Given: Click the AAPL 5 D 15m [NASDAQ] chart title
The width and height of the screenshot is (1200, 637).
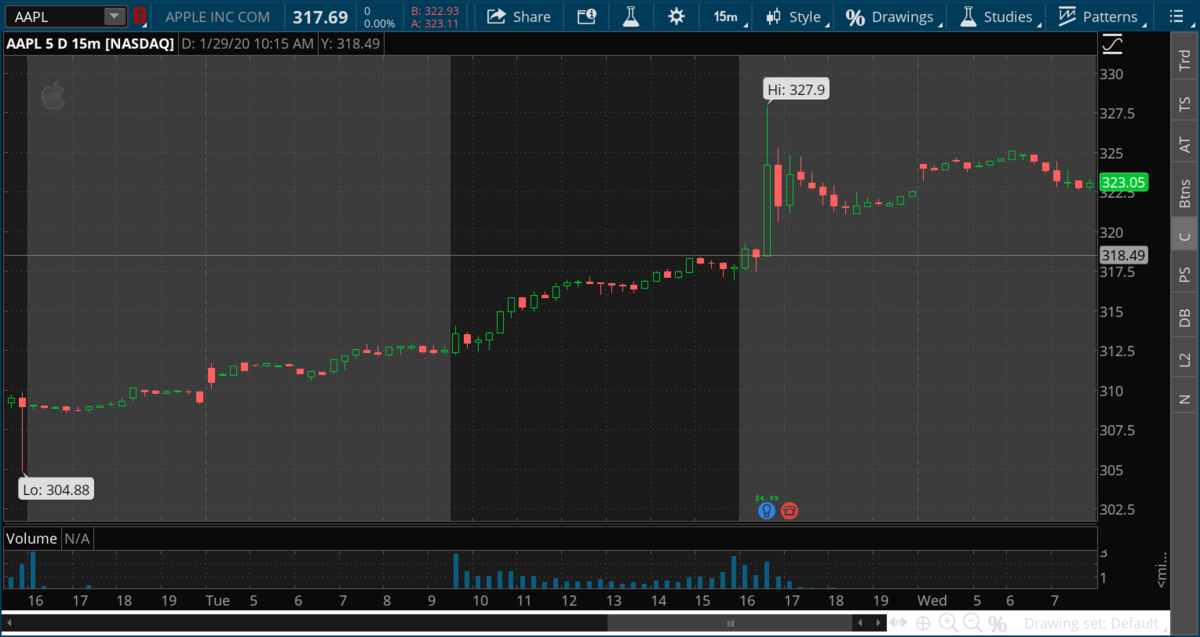Looking at the screenshot, I should click(x=90, y=44).
